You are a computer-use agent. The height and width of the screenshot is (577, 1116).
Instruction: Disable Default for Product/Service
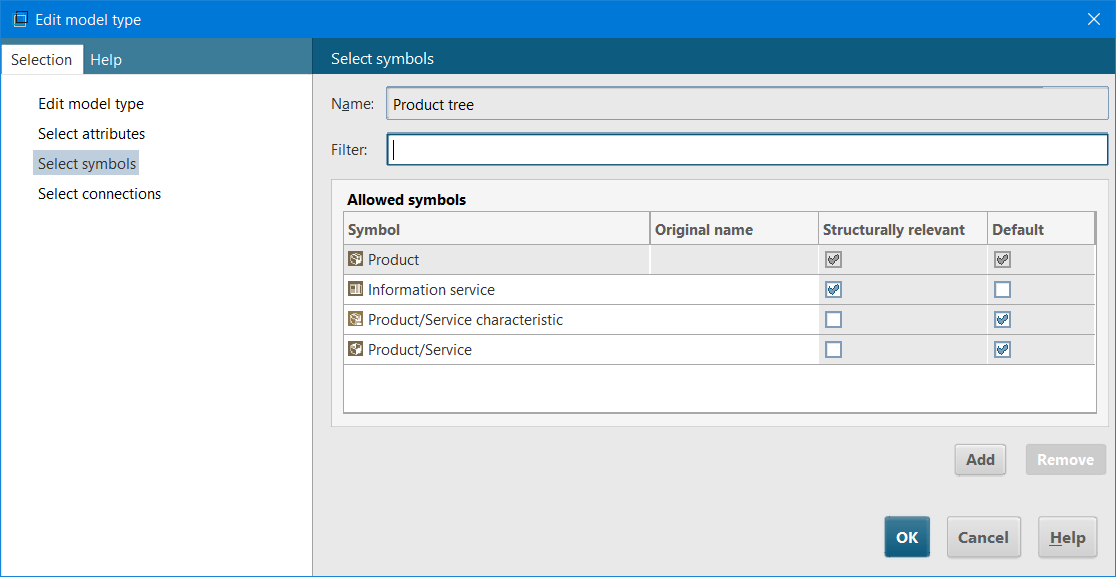[x=1002, y=349]
